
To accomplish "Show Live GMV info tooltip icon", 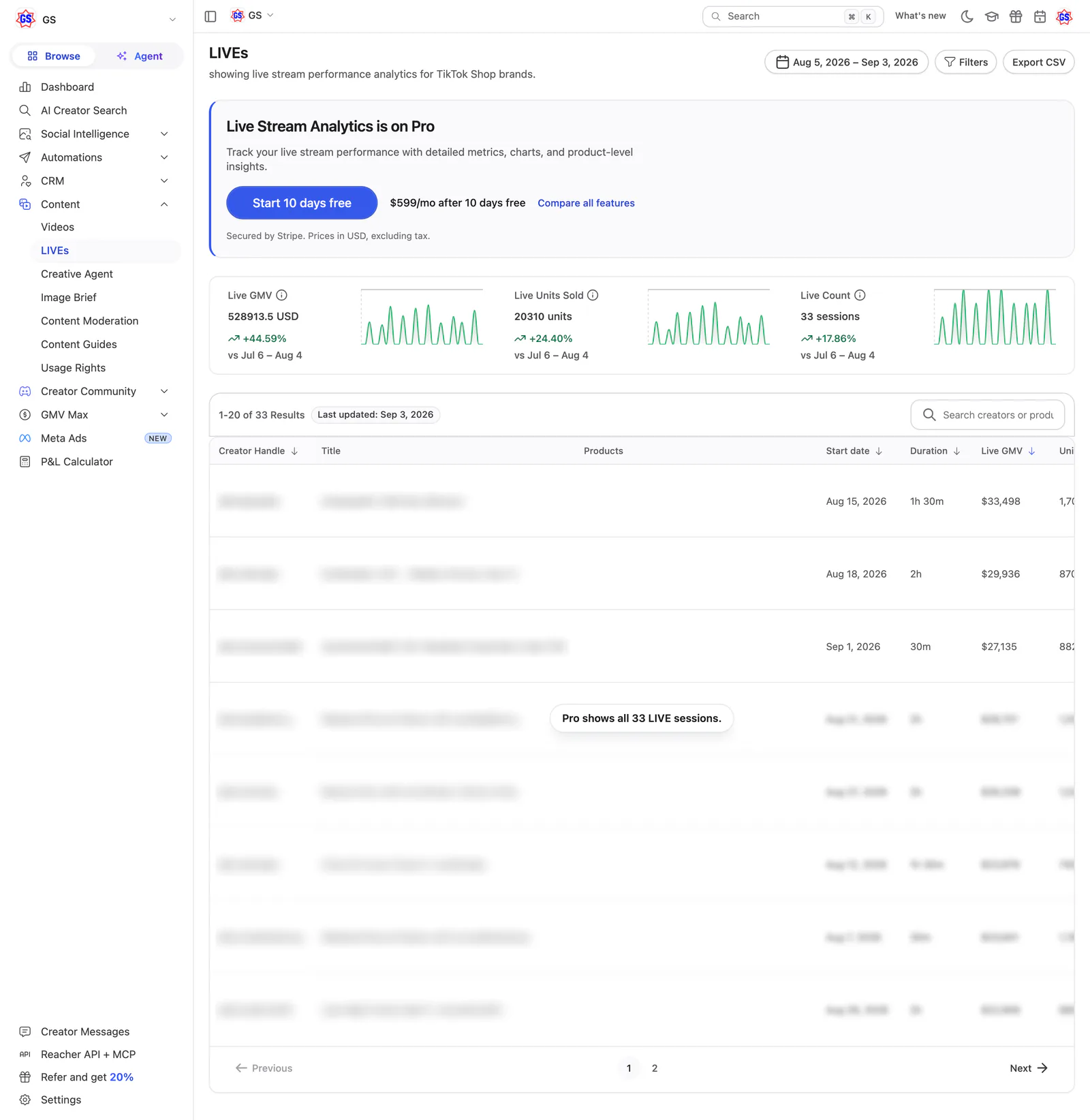I will pos(281,295).
